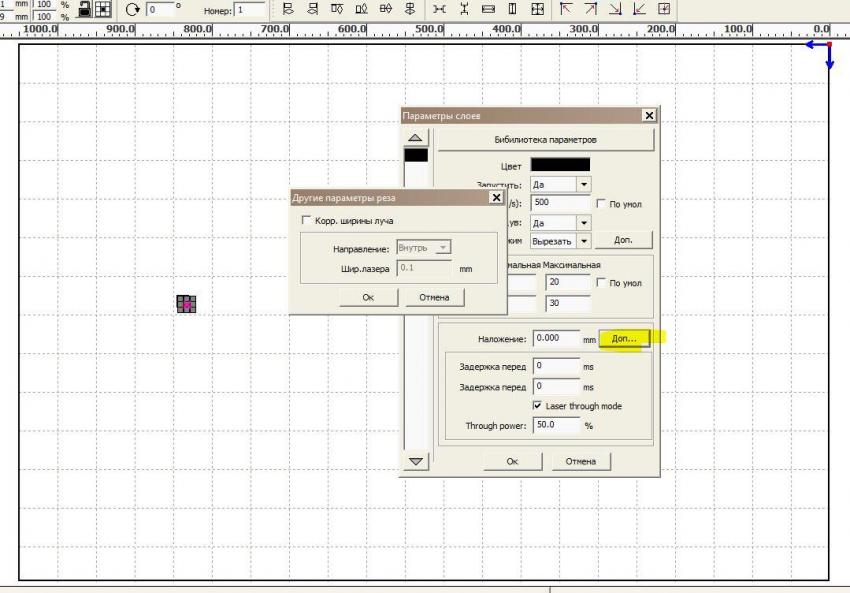Click the rotate icon in the toolbar
The height and width of the screenshot is (593, 850).
[133, 9]
